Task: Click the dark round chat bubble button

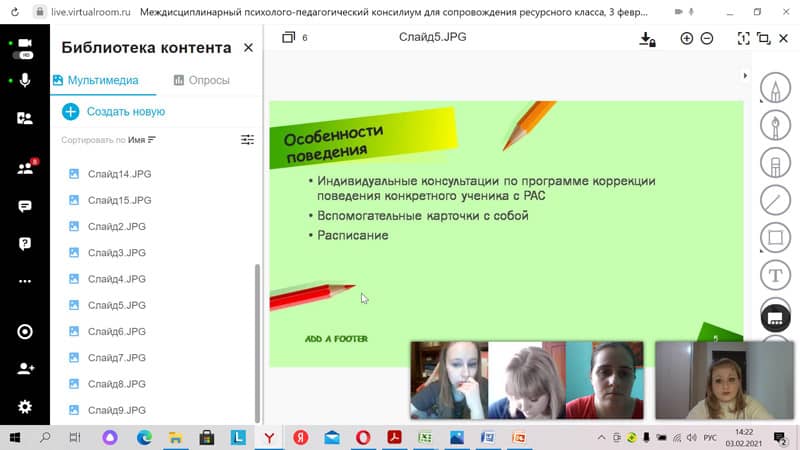Action: 776,318
